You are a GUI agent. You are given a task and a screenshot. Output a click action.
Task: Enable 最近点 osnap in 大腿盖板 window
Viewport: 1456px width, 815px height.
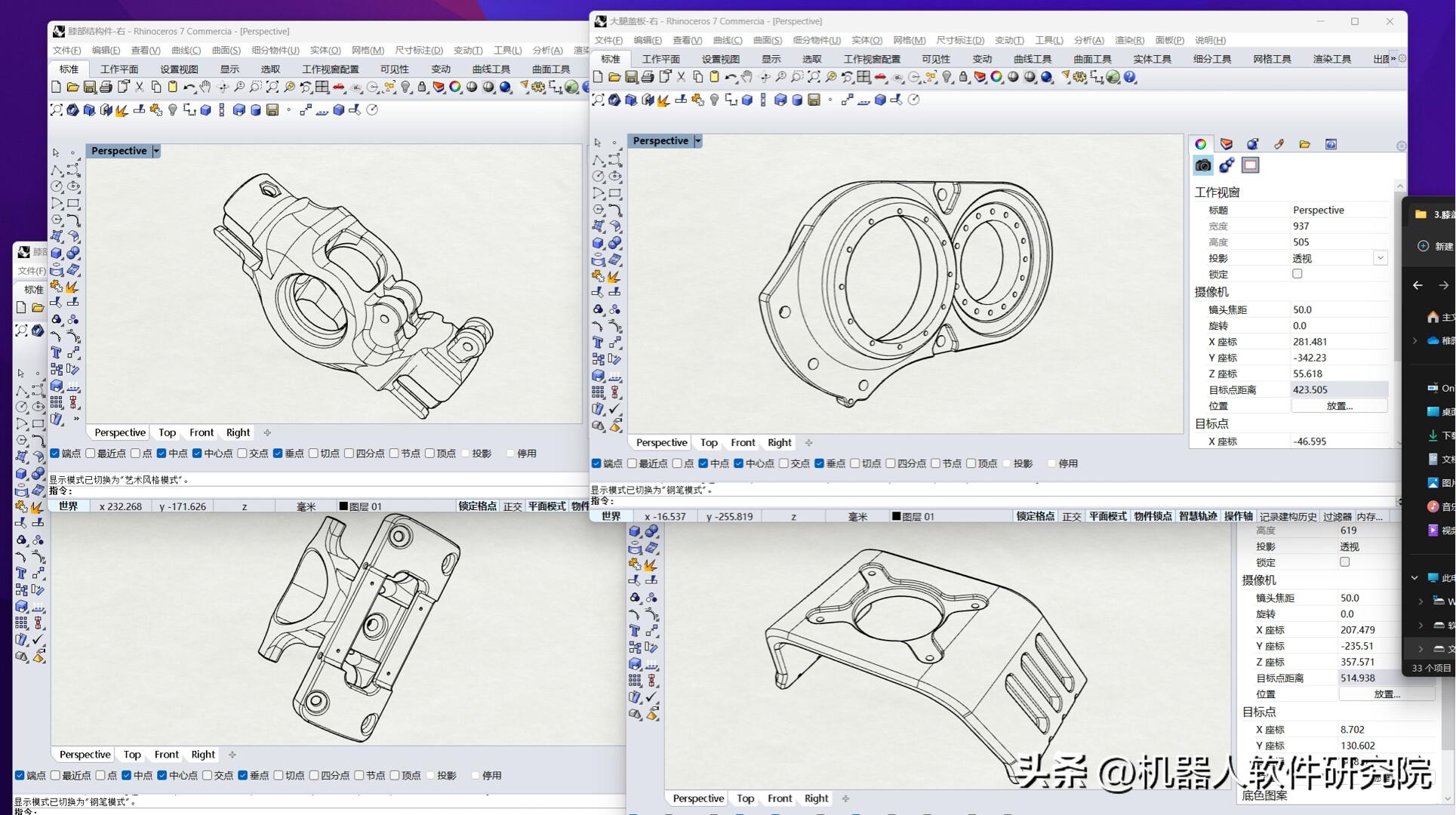click(x=633, y=463)
